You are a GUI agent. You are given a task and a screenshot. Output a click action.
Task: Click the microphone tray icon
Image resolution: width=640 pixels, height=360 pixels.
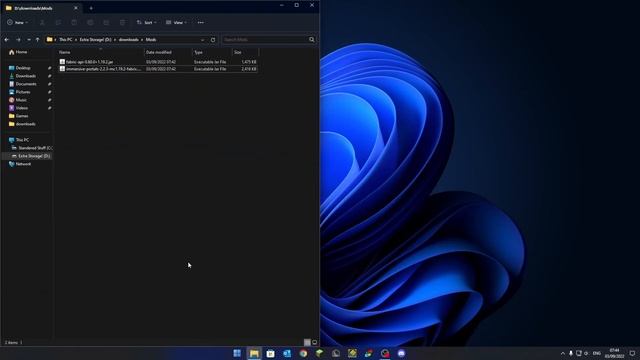tap(571, 353)
